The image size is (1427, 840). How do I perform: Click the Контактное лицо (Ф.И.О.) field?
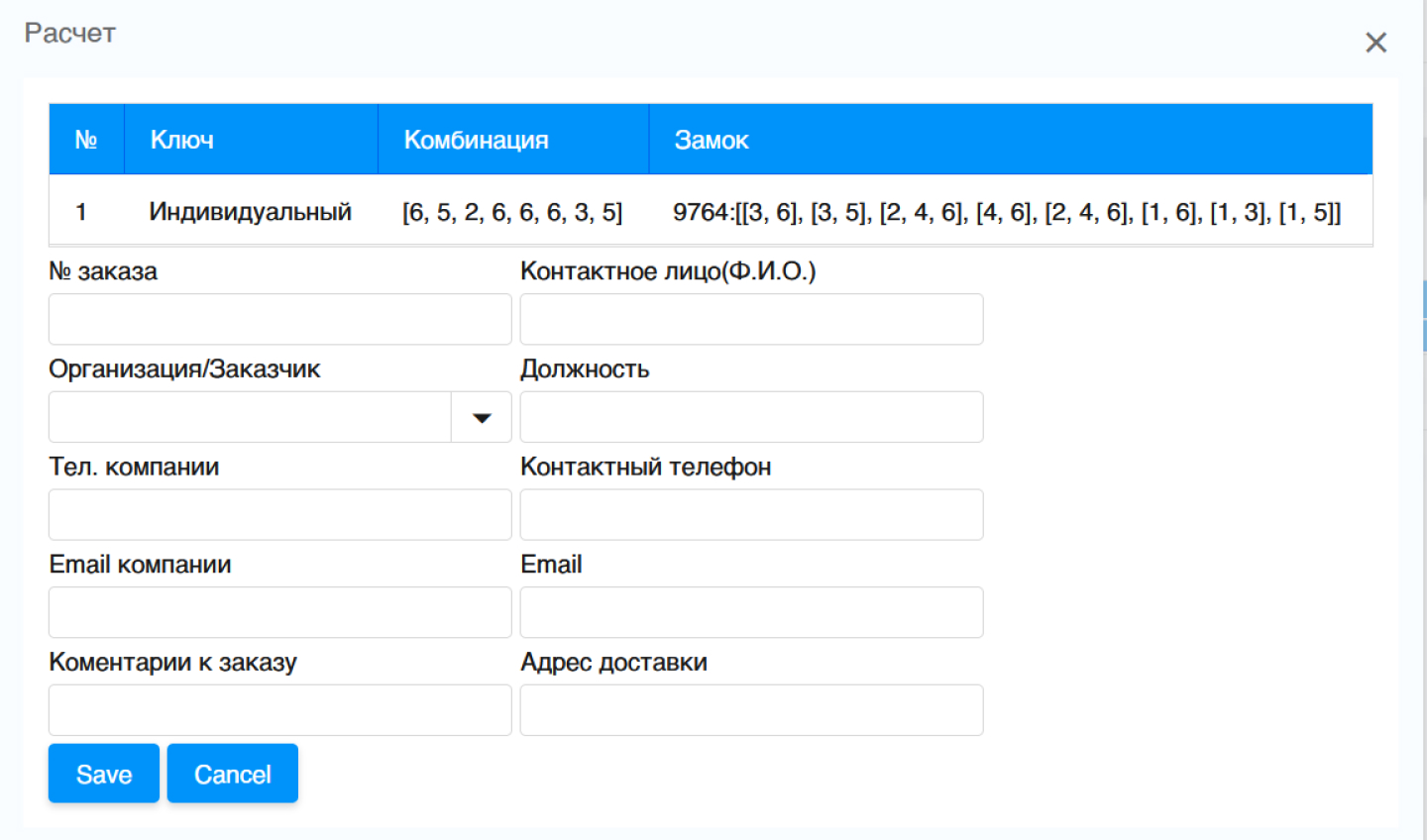point(751,320)
